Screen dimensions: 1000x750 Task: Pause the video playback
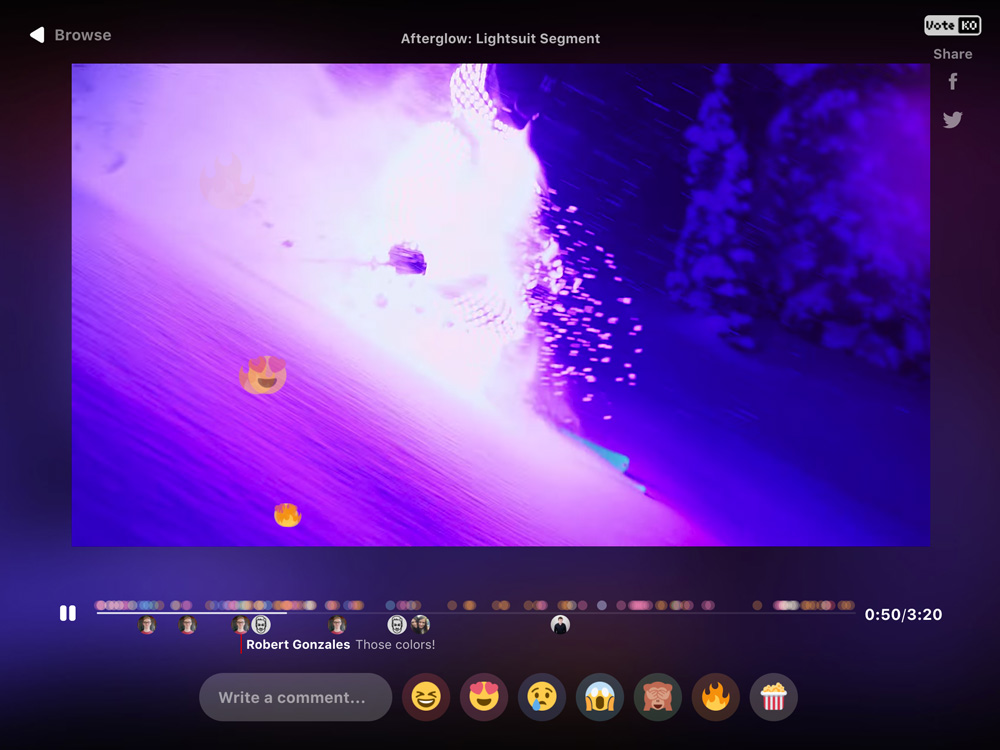point(68,613)
